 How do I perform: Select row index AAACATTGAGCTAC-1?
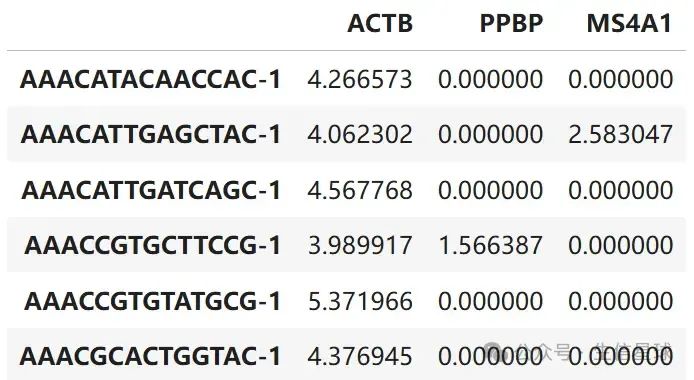(x=150, y=134)
